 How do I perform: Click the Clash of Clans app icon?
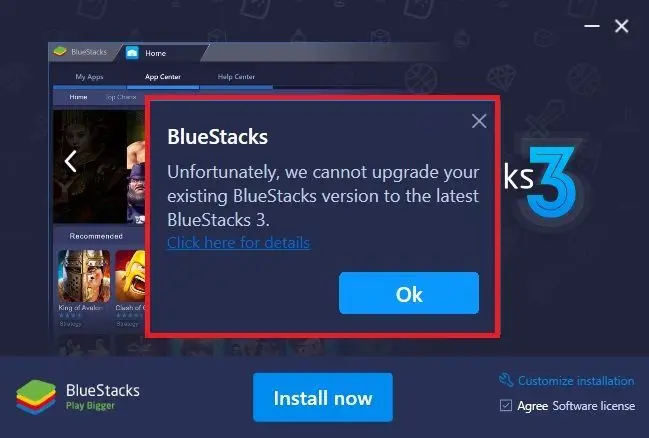[130, 276]
